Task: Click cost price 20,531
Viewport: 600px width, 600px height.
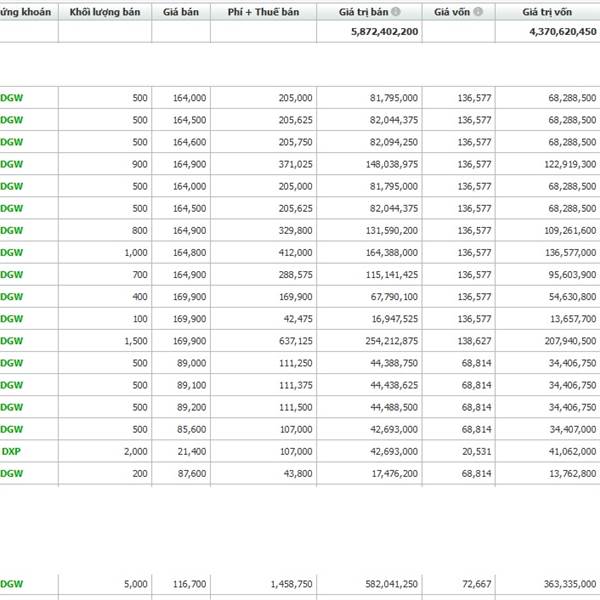Action: point(477,452)
